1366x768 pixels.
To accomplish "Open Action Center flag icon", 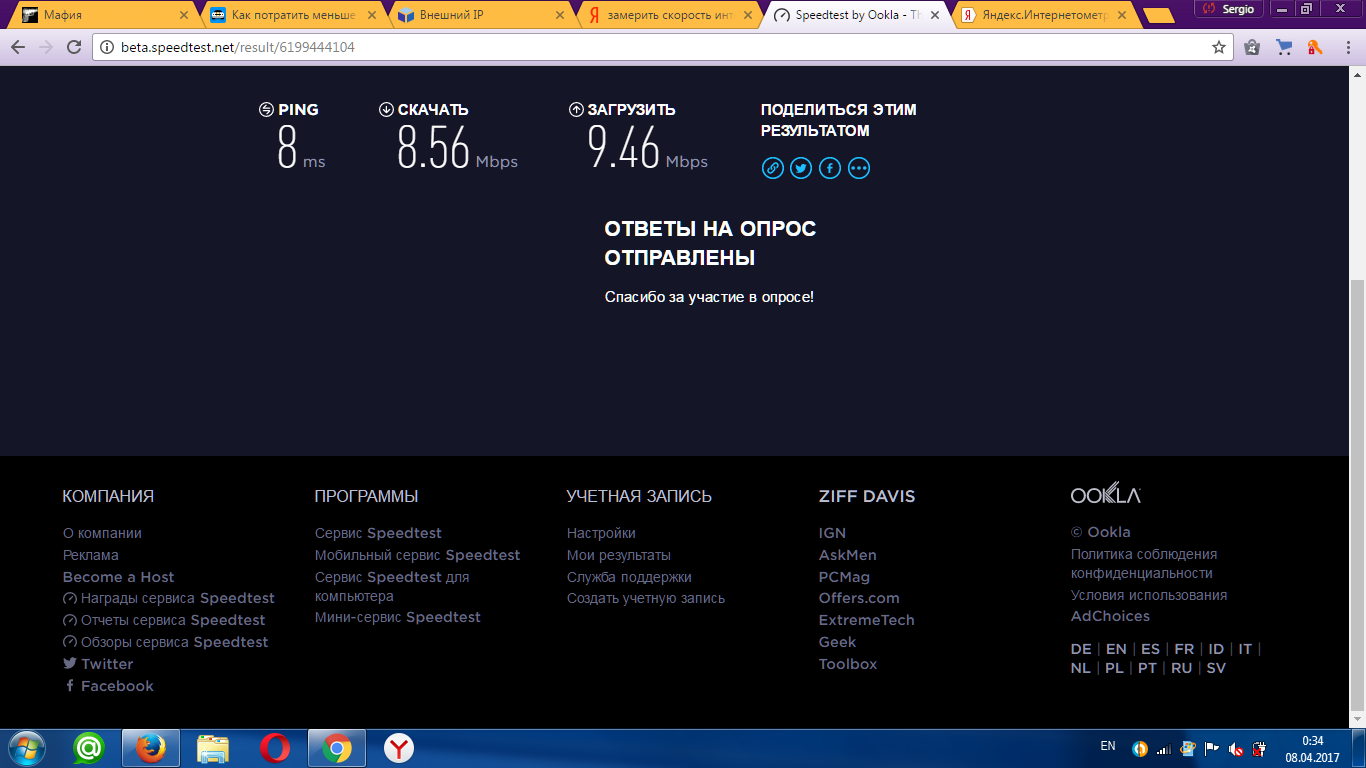I will pos(1211,748).
